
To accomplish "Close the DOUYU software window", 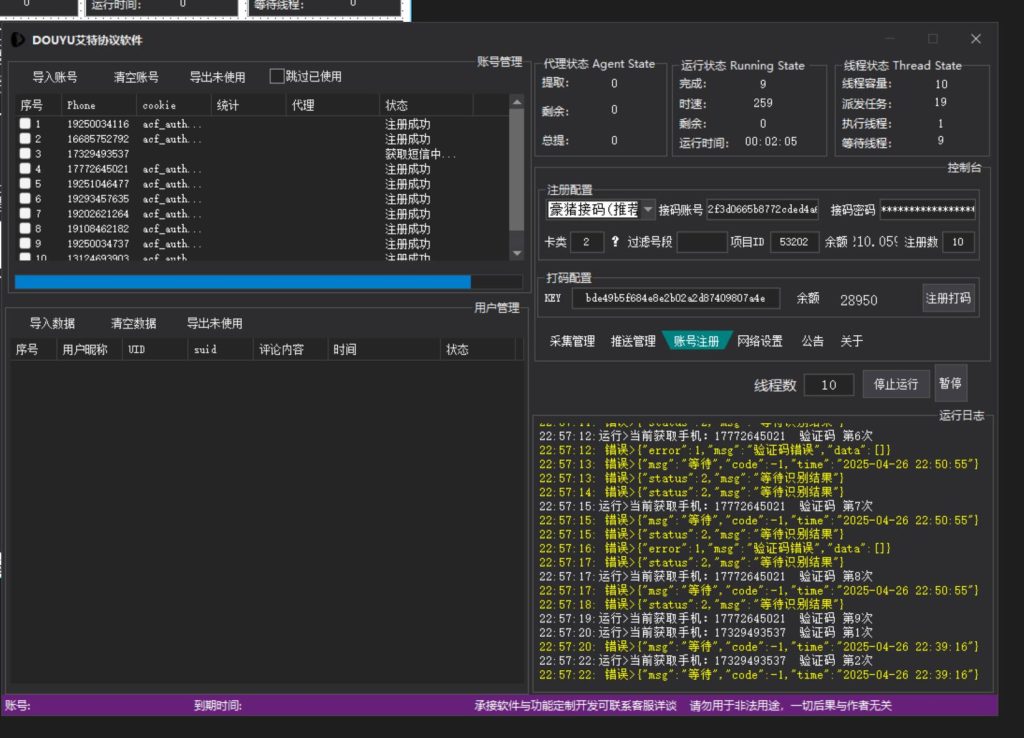I will pos(975,39).
